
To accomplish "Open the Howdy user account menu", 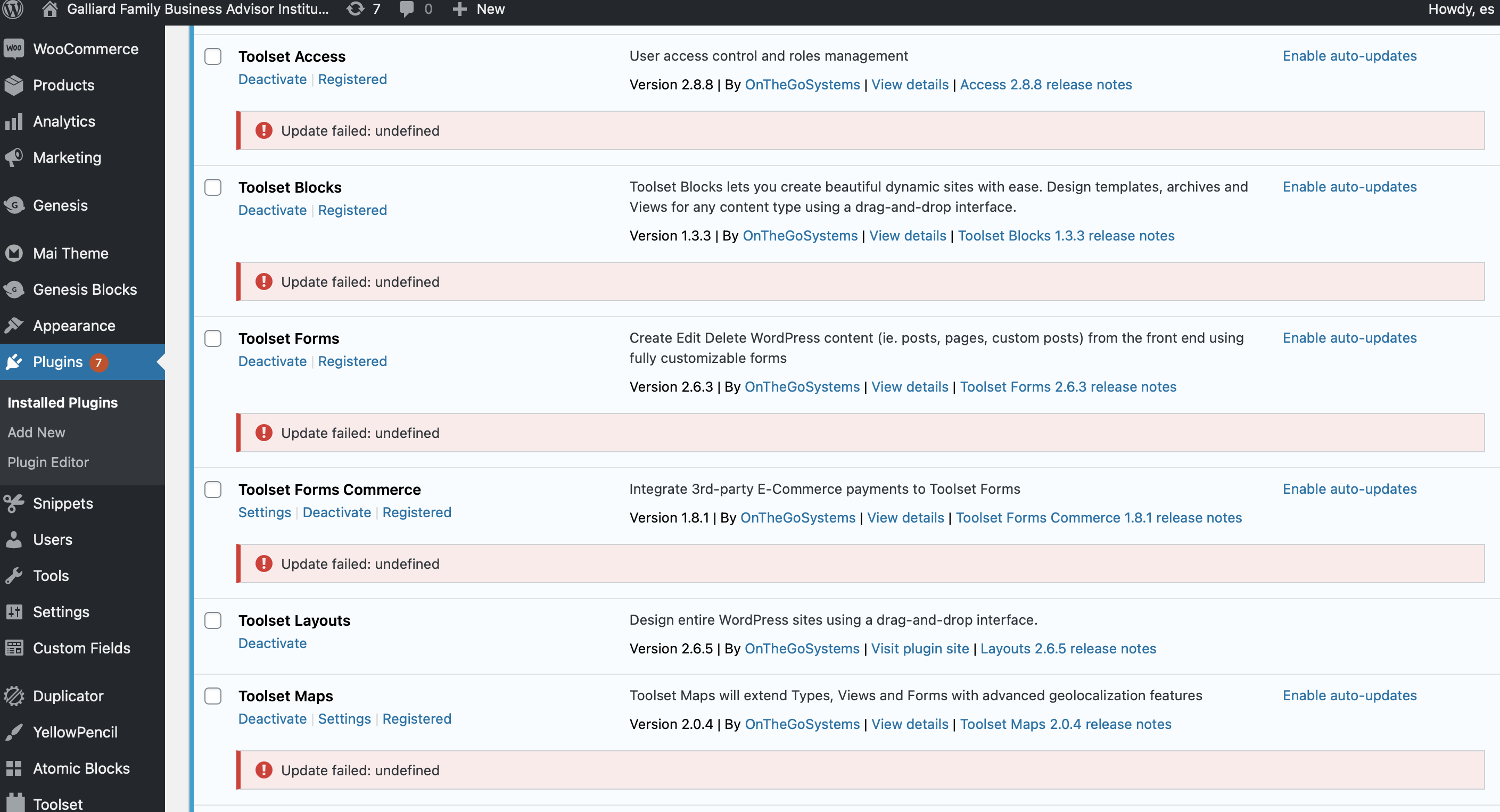I will tap(1460, 9).
